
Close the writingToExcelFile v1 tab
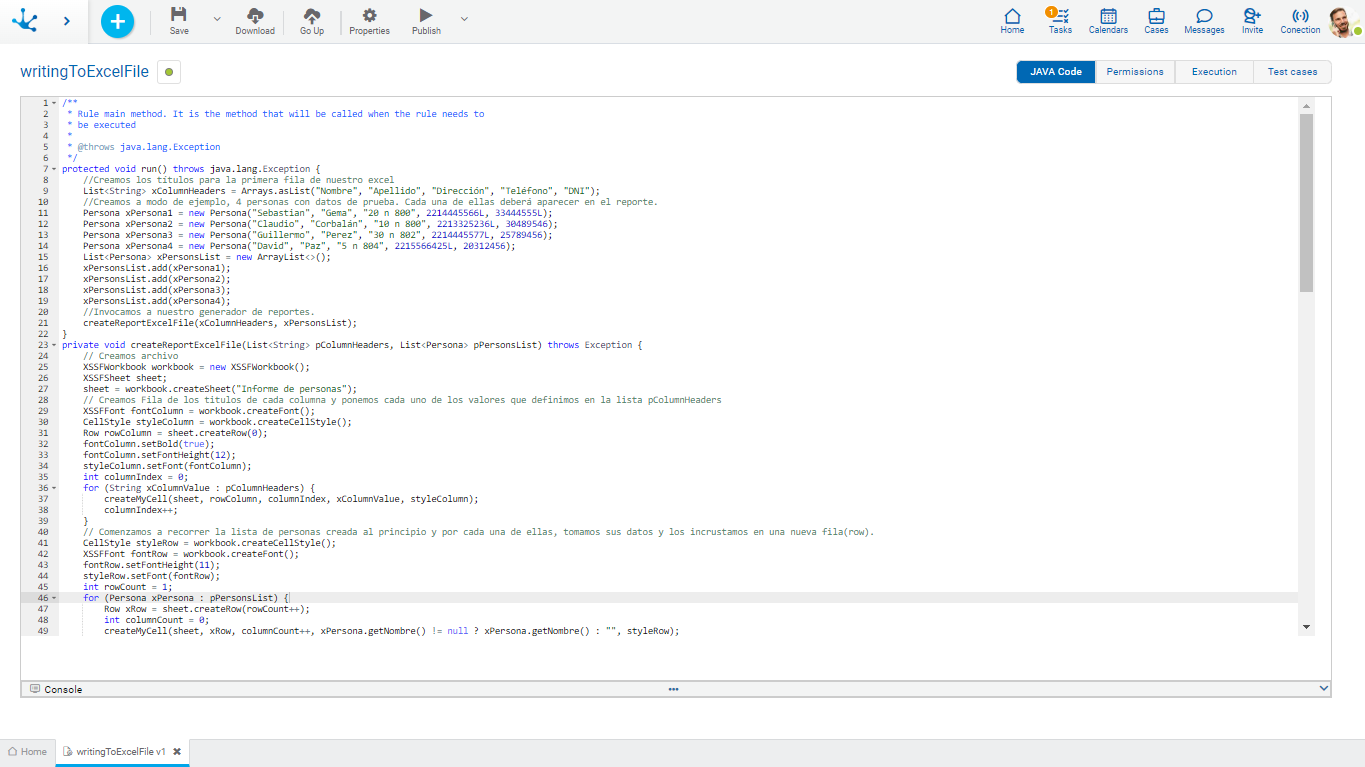(x=177, y=752)
